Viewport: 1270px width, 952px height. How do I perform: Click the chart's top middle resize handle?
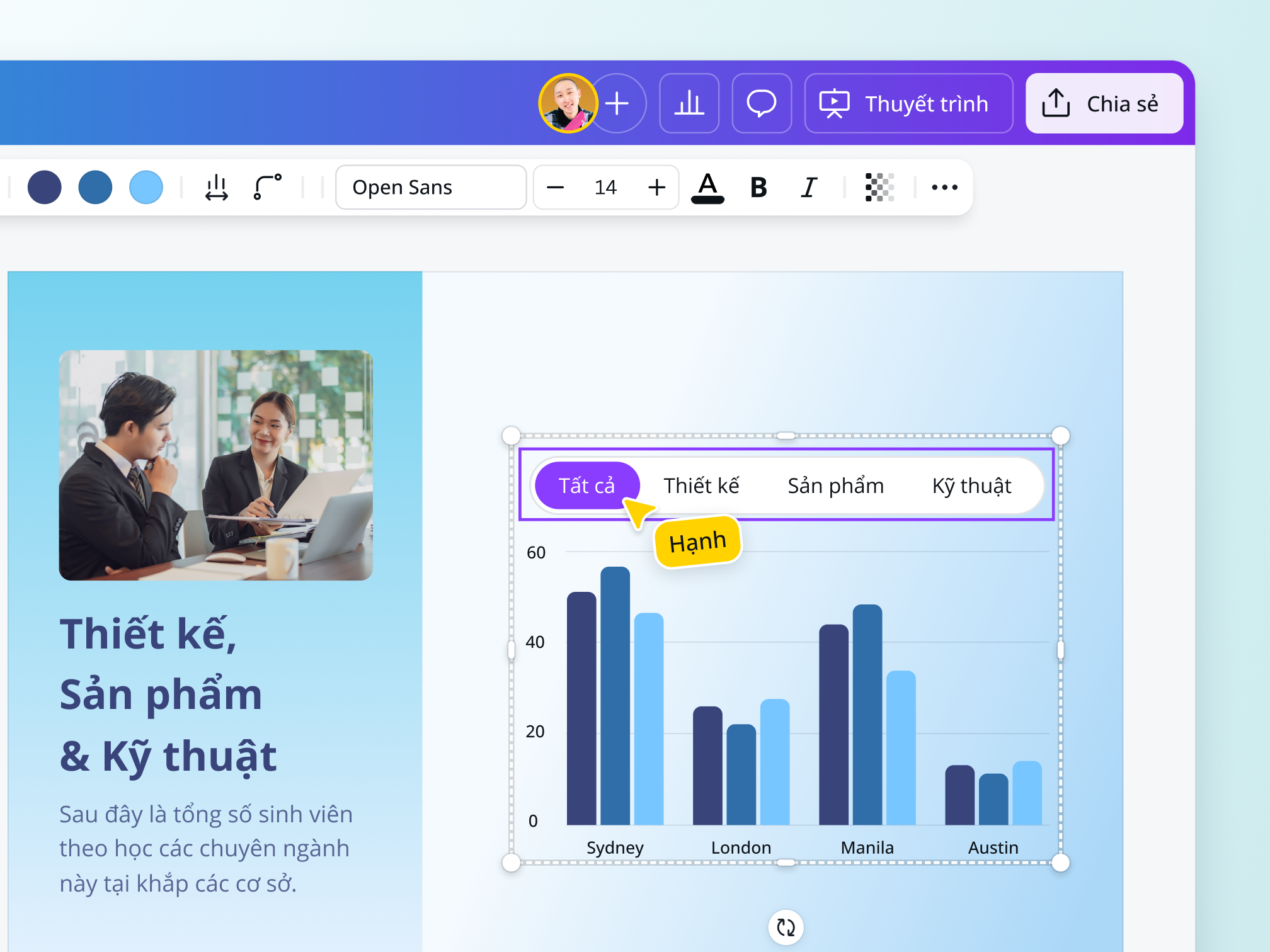786,435
